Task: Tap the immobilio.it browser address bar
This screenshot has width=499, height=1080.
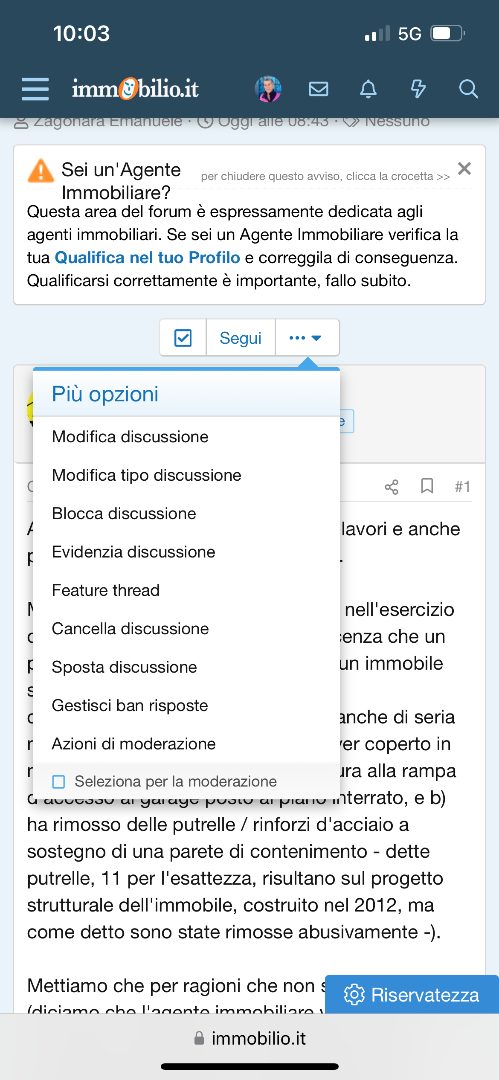Action: (250, 1038)
